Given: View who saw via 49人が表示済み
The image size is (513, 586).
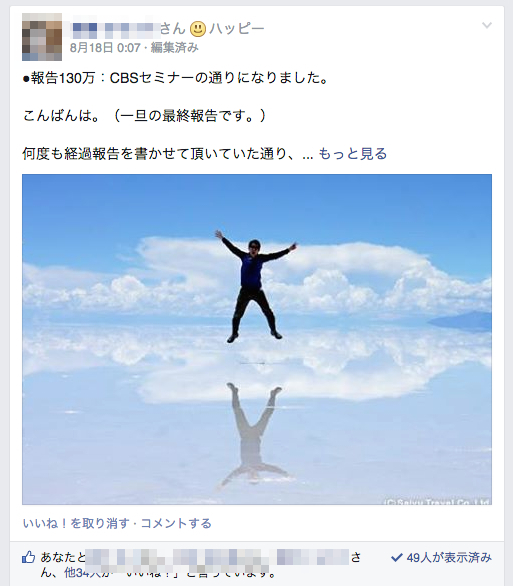Looking at the screenshot, I should click(x=449, y=558).
